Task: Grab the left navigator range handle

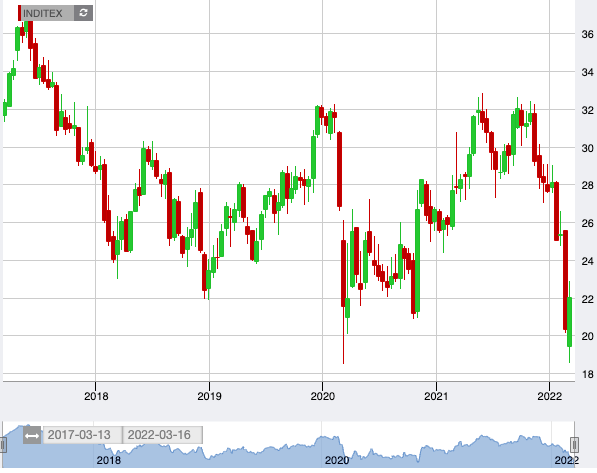Action: tap(3, 445)
